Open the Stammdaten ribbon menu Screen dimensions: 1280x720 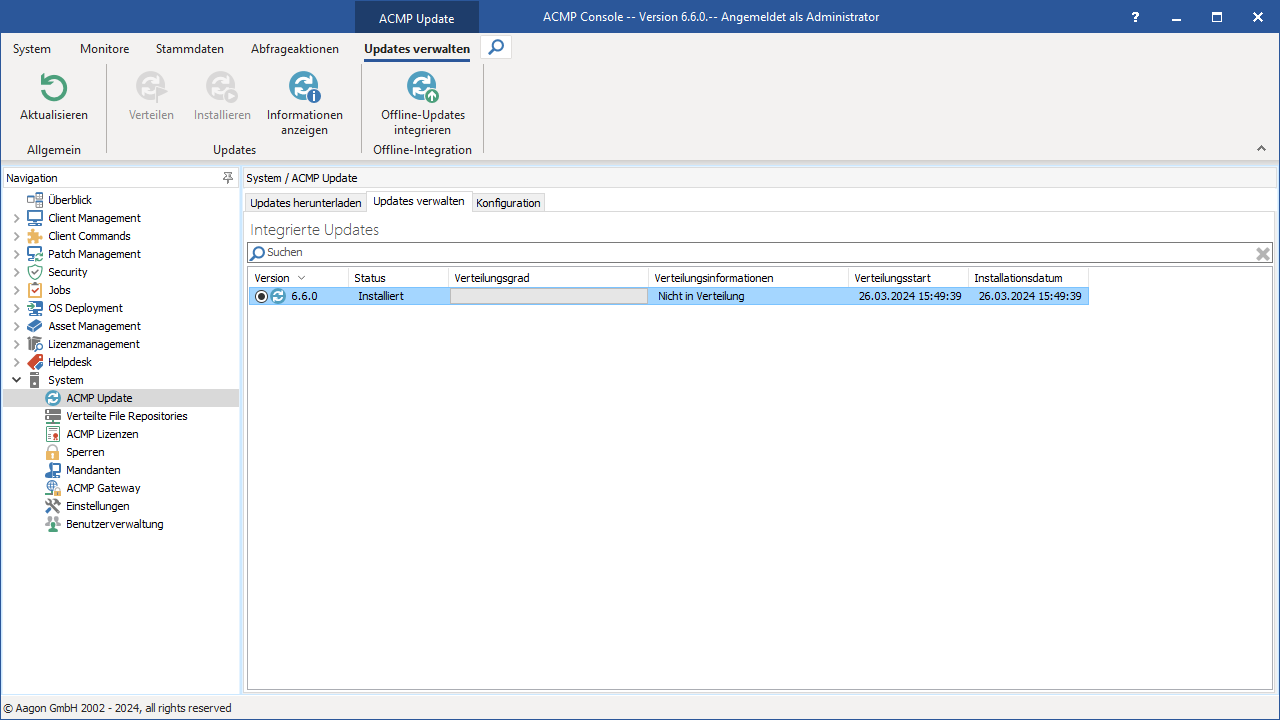pyautogui.click(x=190, y=49)
